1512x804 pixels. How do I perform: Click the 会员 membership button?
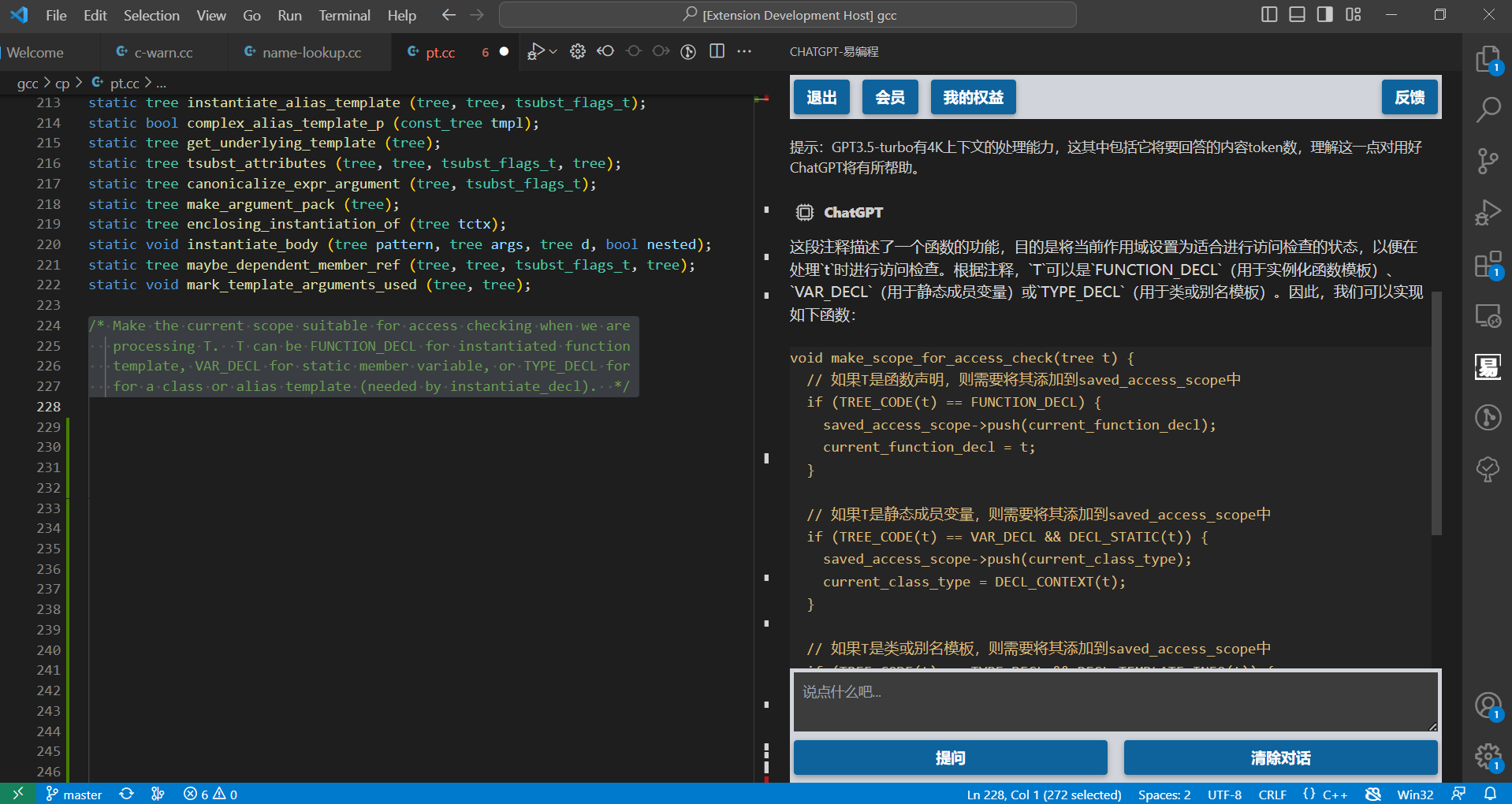tap(890, 97)
